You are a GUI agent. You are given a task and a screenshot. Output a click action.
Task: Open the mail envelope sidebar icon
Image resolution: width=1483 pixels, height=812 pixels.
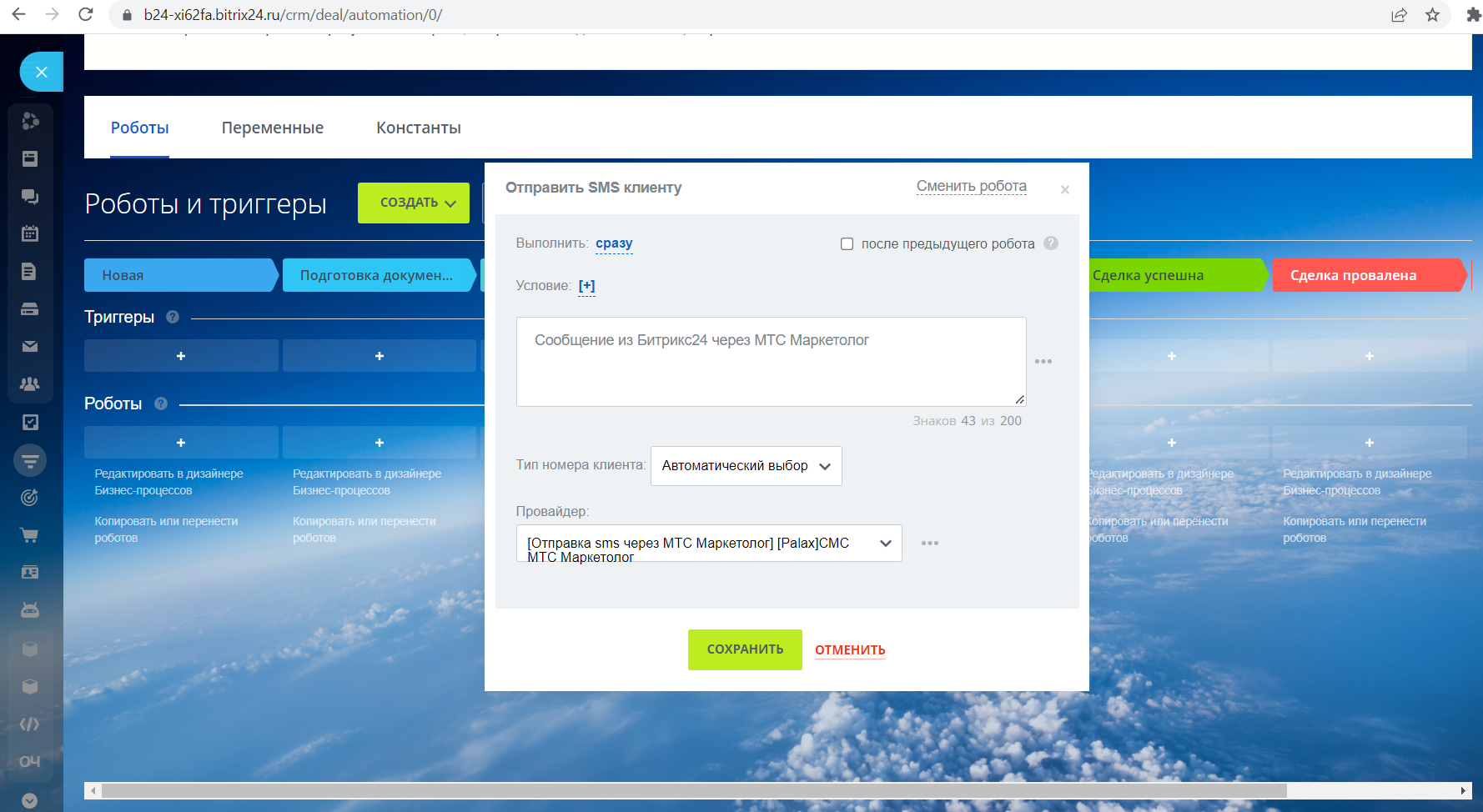click(30, 346)
